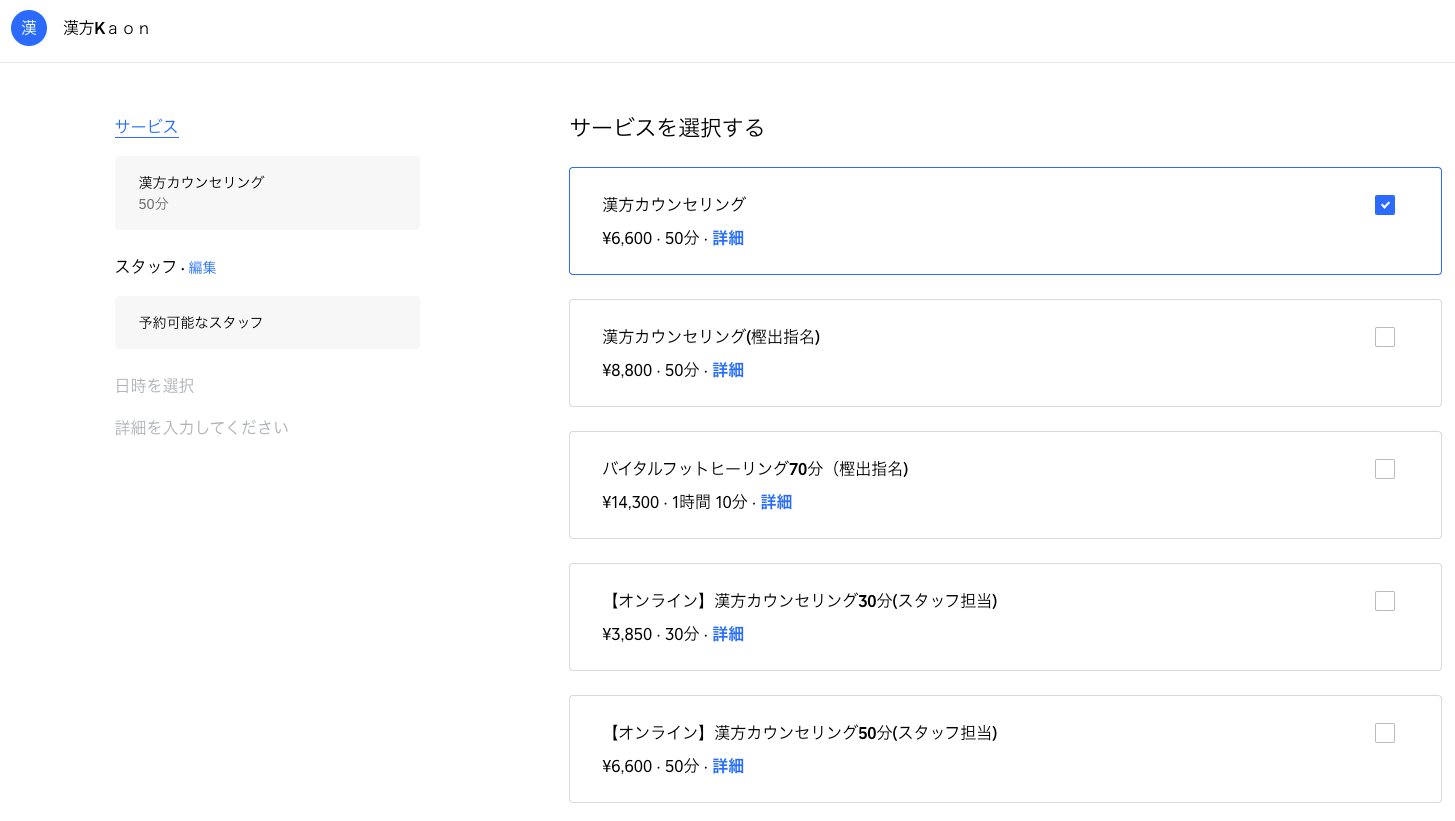The width and height of the screenshot is (1455, 821).
Task: Click 詳細 on the オンライン50分 service
Action: click(x=728, y=766)
